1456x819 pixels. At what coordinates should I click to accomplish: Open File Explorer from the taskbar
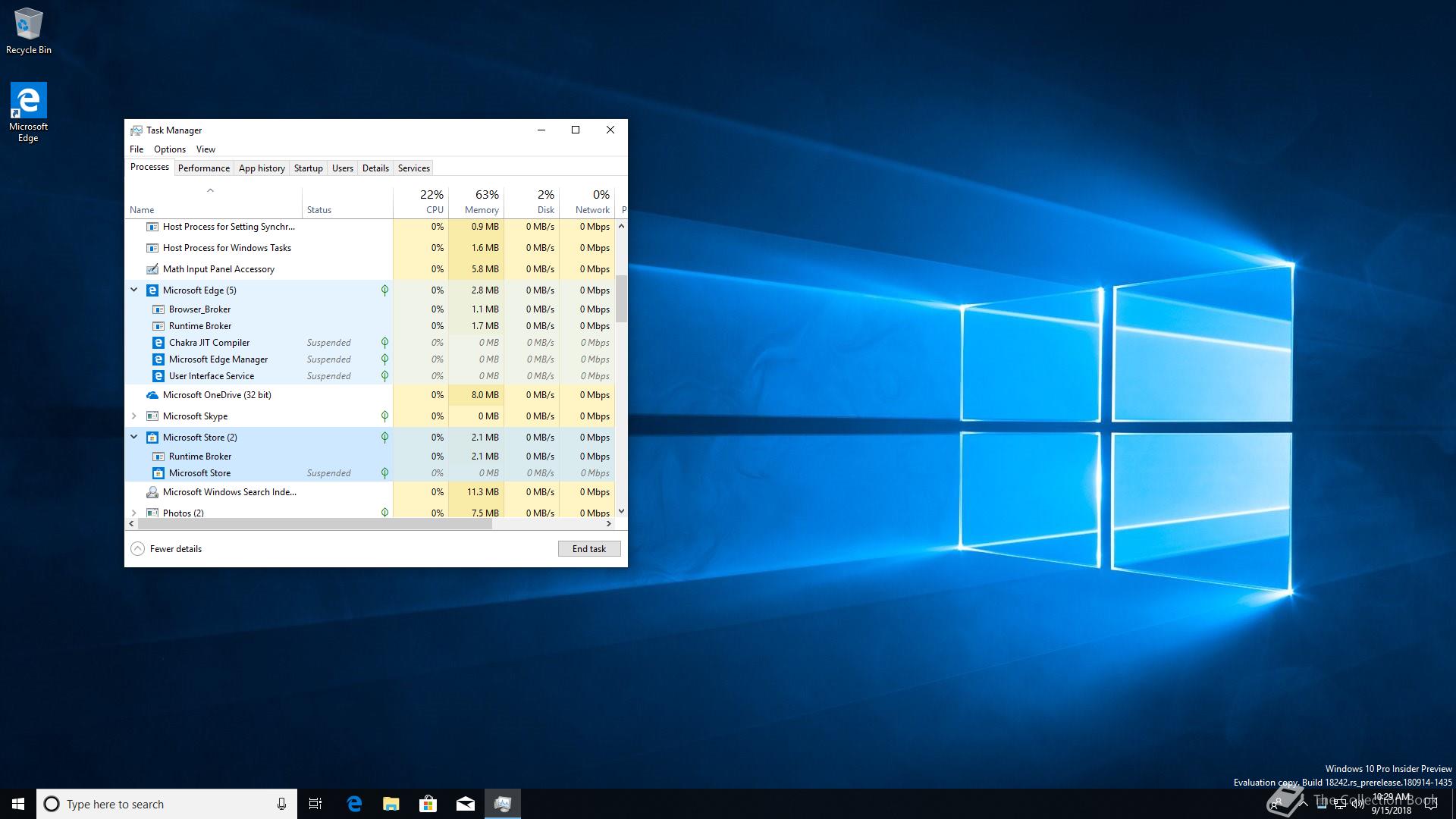pyautogui.click(x=391, y=804)
